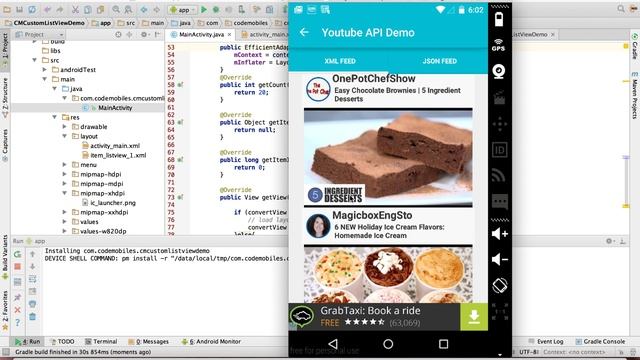The height and width of the screenshot is (360, 640).
Task: Switch to the JSON FEED tab
Action: (x=439, y=61)
